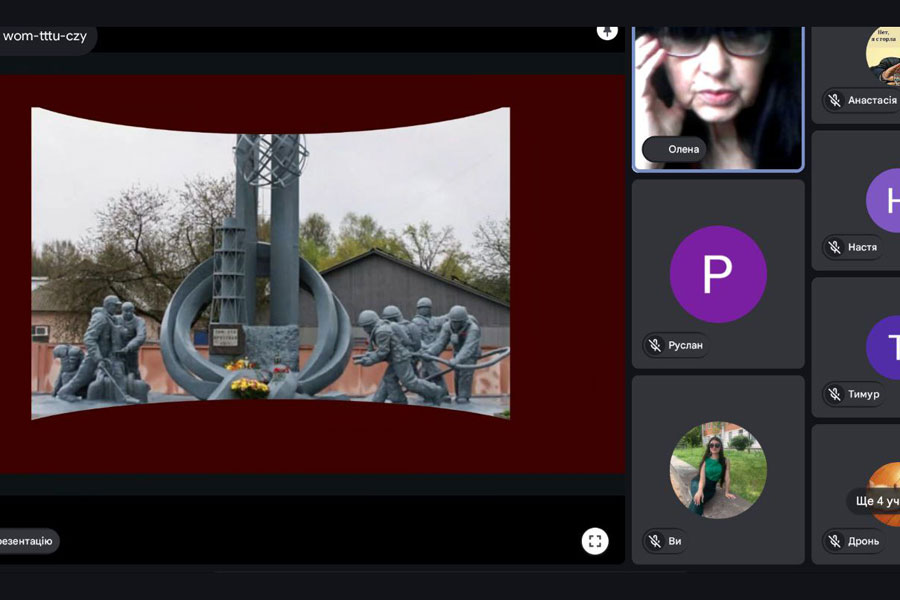Click the round profile photo in Ви tile
Viewport: 900px width, 600px height.
(718, 470)
